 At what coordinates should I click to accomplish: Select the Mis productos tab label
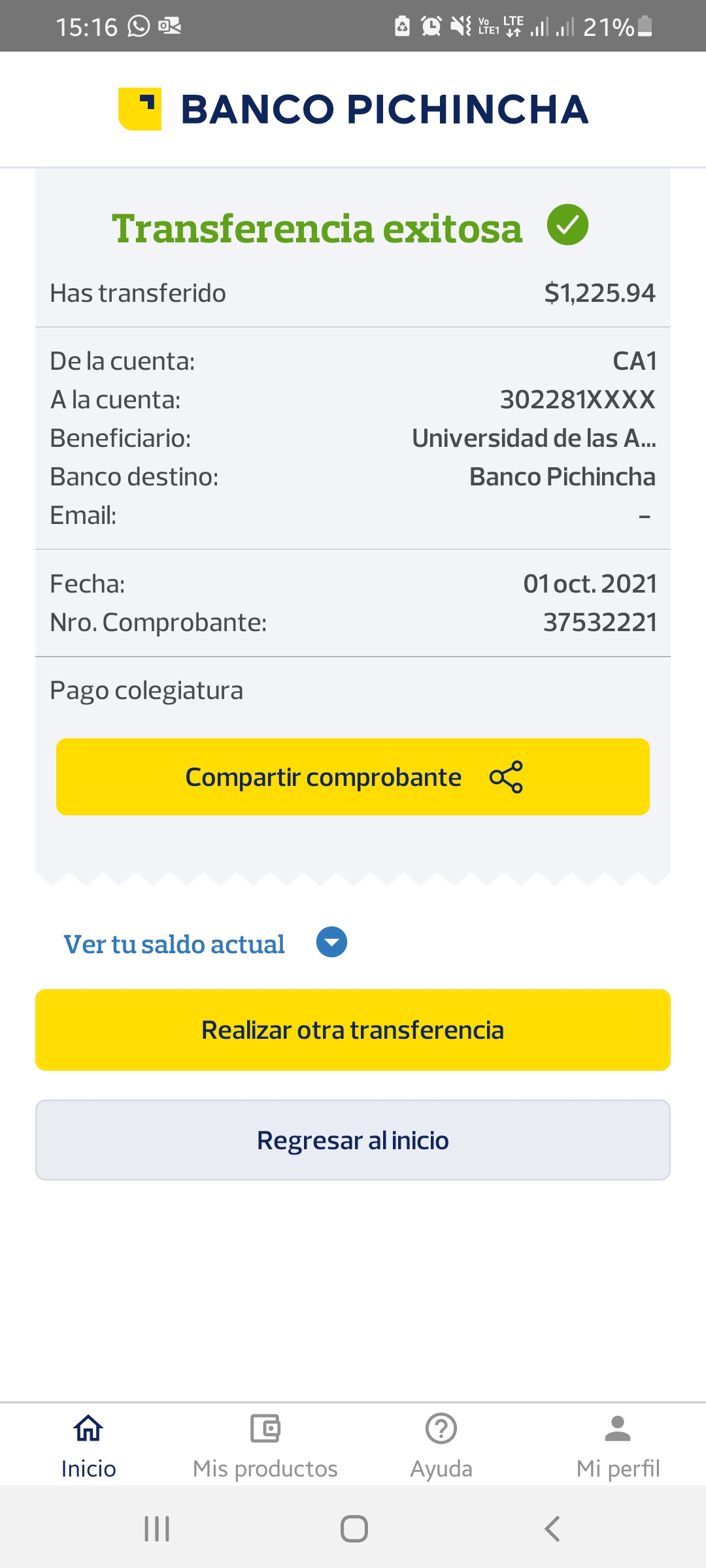(x=265, y=1469)
